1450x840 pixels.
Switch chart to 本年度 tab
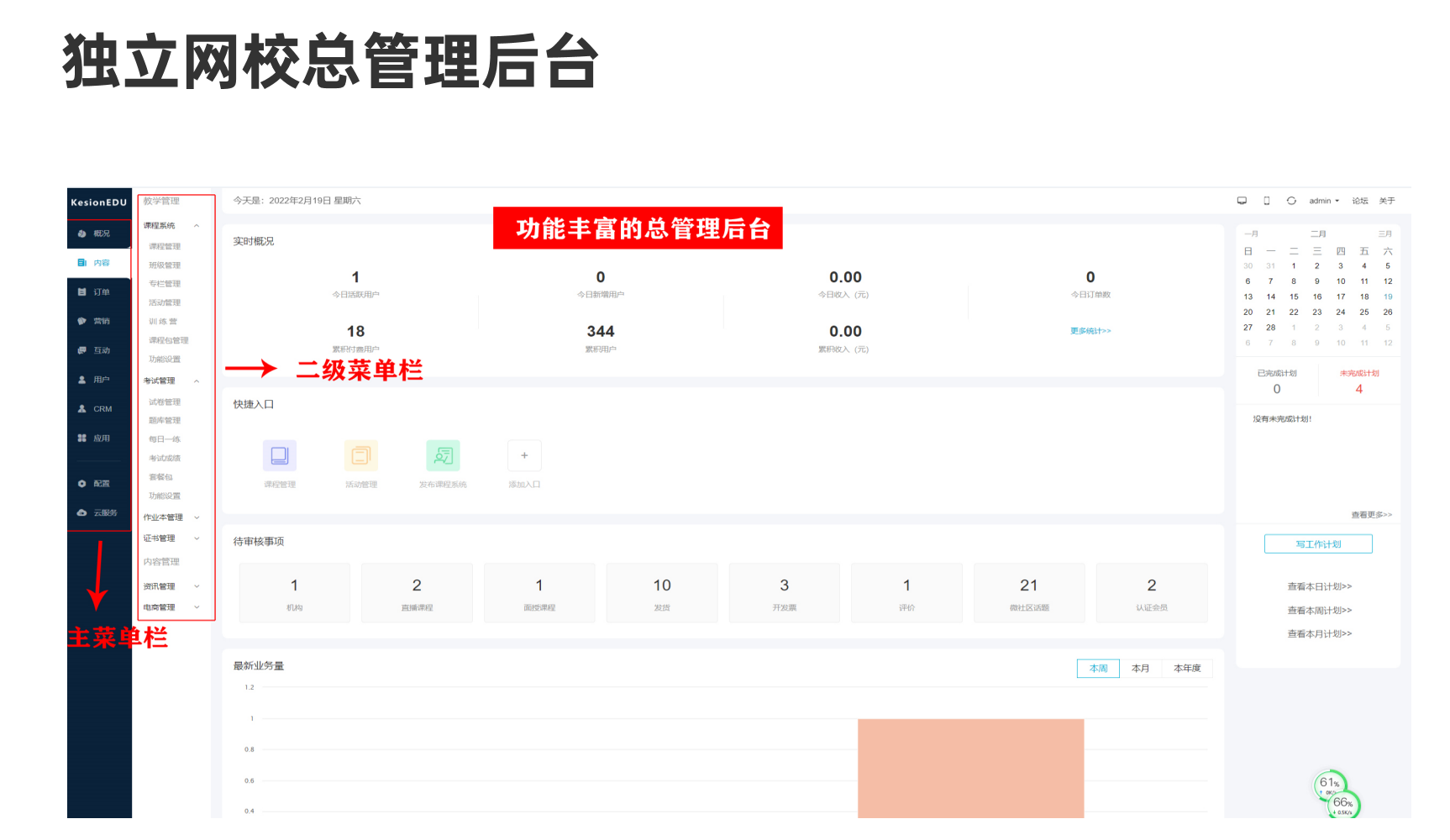pos(1187,669)
